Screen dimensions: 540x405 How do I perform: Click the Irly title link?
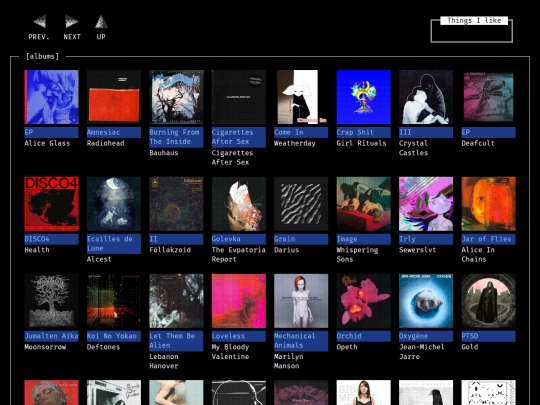(426, 239)
